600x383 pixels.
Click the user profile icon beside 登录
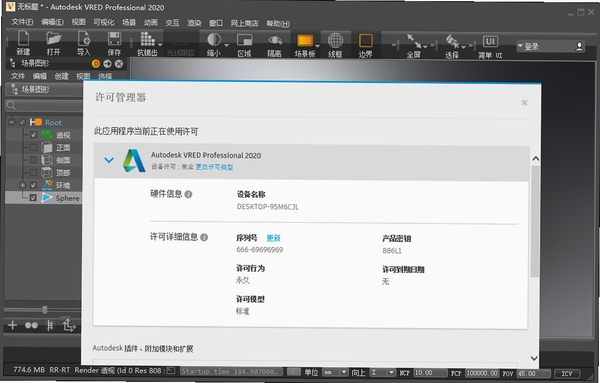coord(579,46)
